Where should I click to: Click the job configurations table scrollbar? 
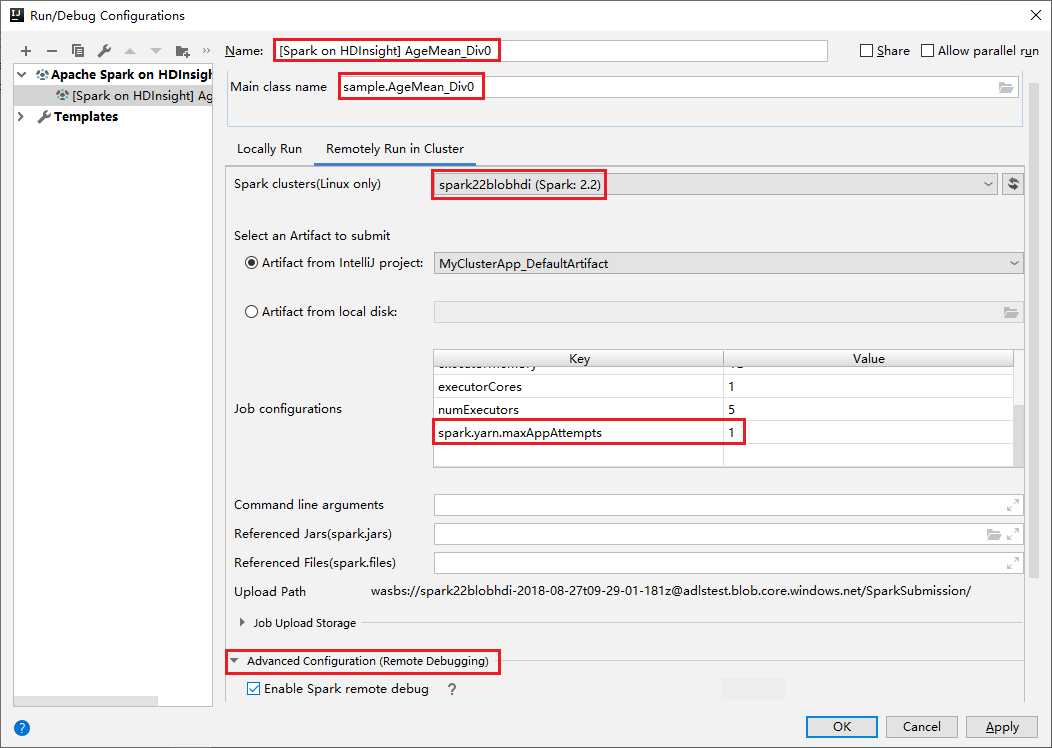[x=1018, y=436]
